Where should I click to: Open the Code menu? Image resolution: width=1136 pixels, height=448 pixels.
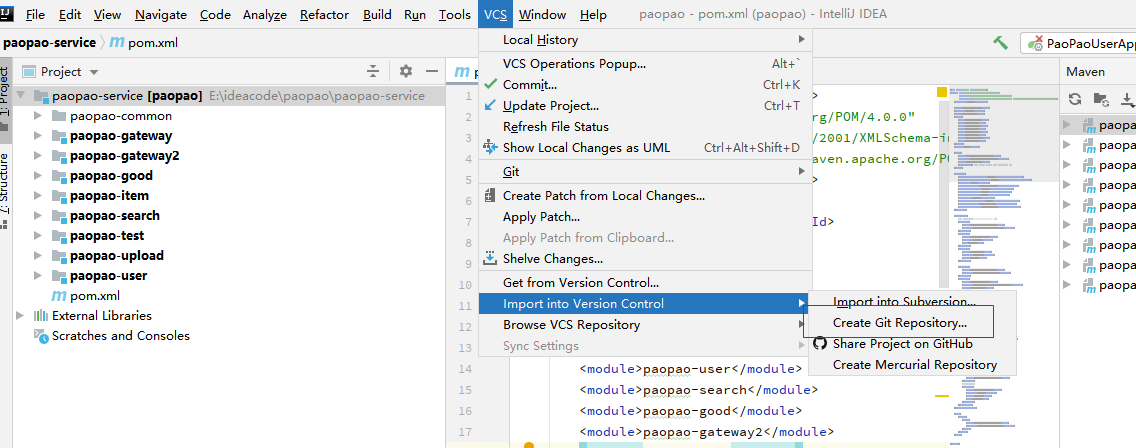coord(215,14)
